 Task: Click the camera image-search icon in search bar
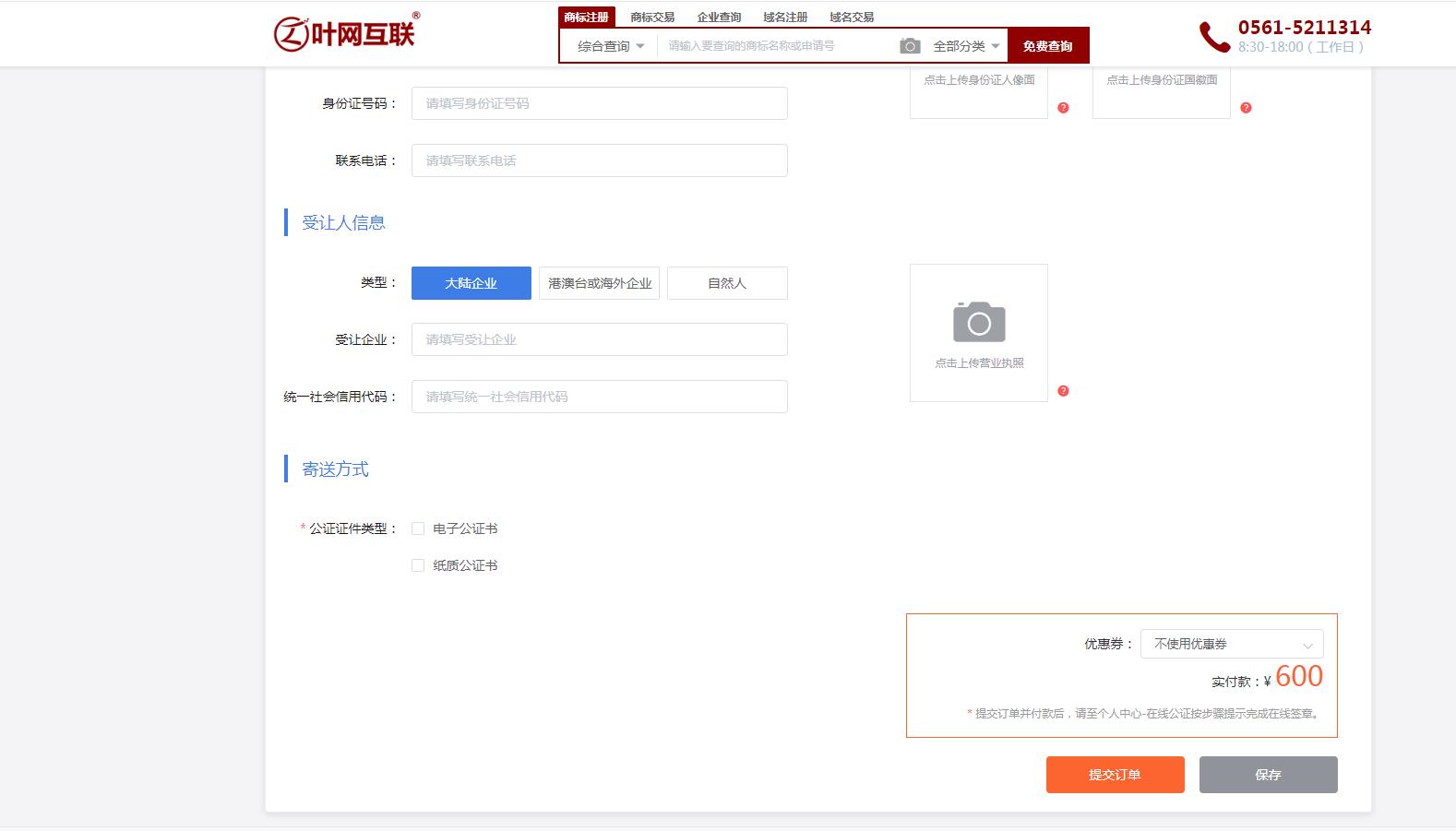click(910, 46)
